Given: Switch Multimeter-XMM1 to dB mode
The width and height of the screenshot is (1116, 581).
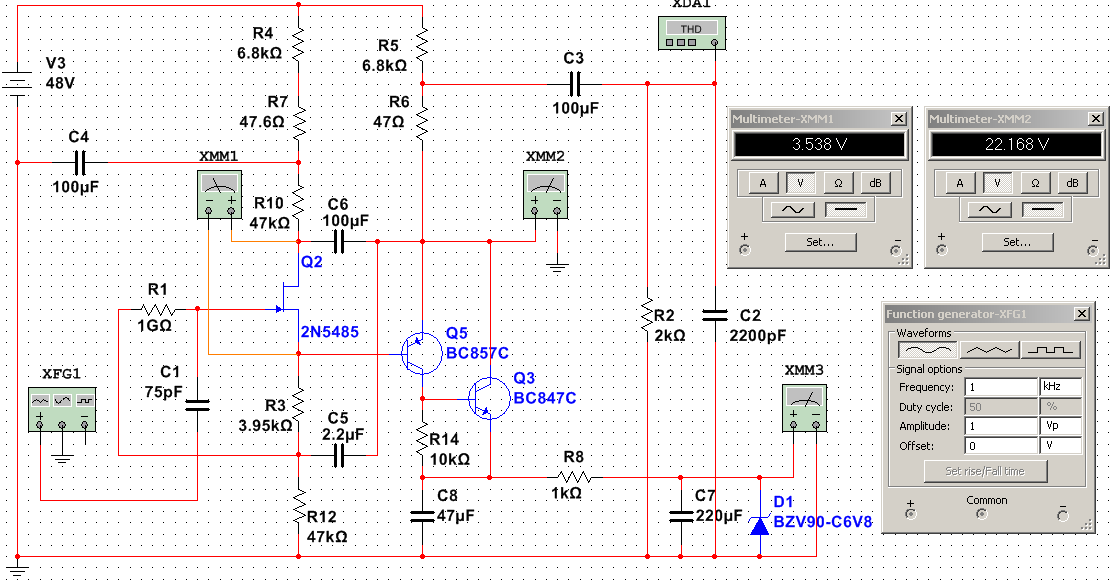Looking at the screenshot, I should click(875, 183).
